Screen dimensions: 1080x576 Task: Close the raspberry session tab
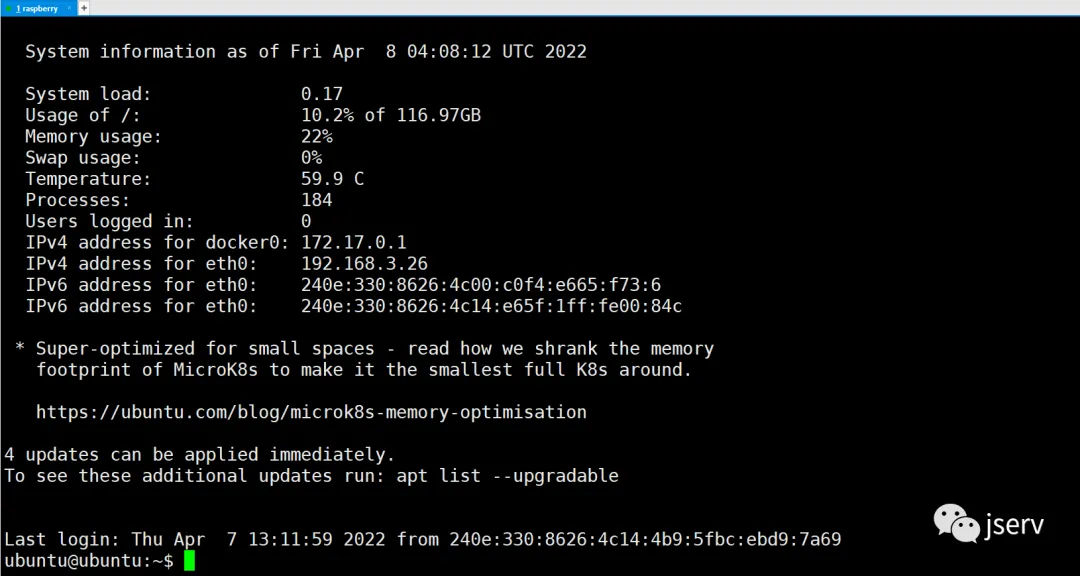click(x=70, y=9)
